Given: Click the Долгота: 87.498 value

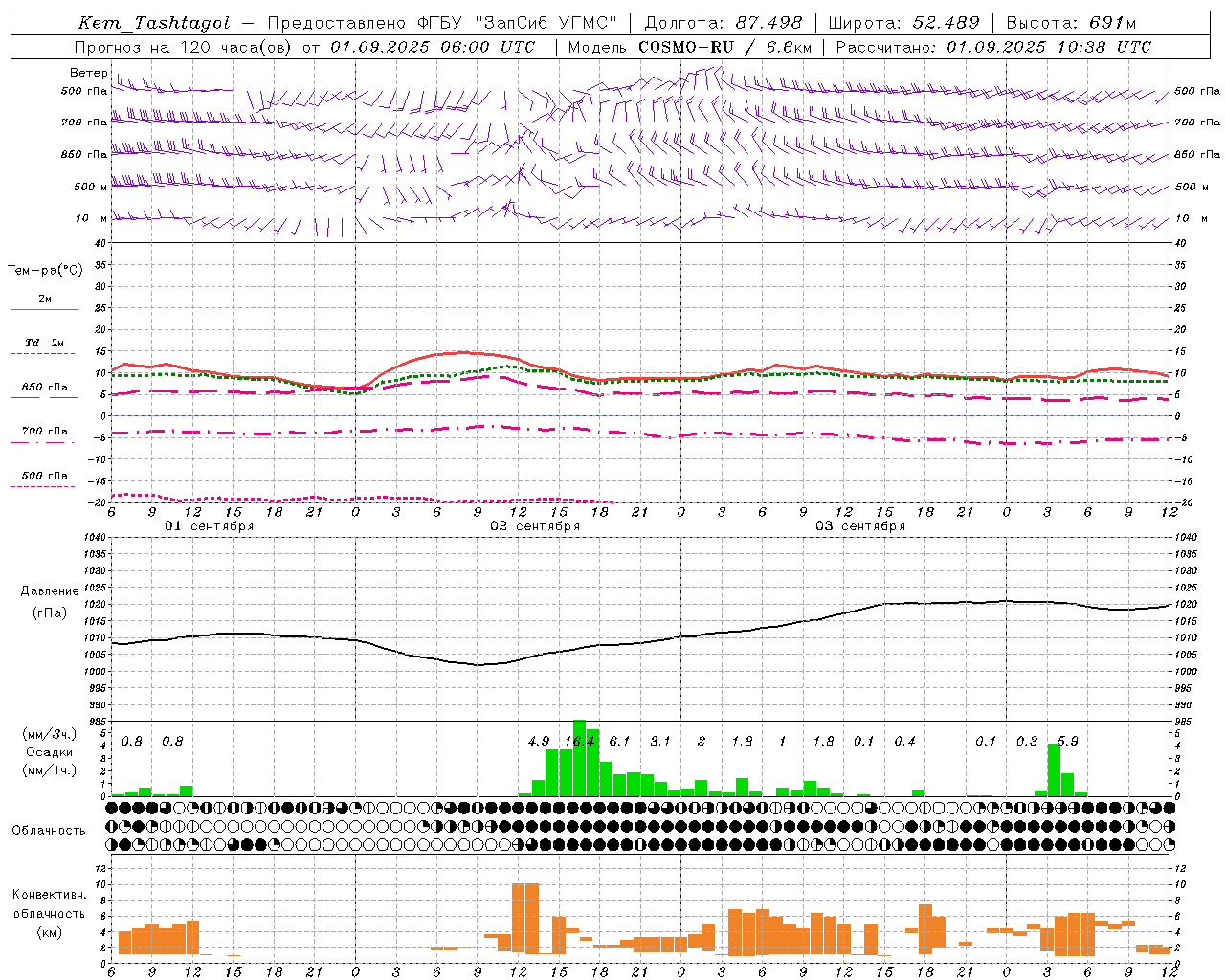Looking at the screenshot, I should [724, 23].
